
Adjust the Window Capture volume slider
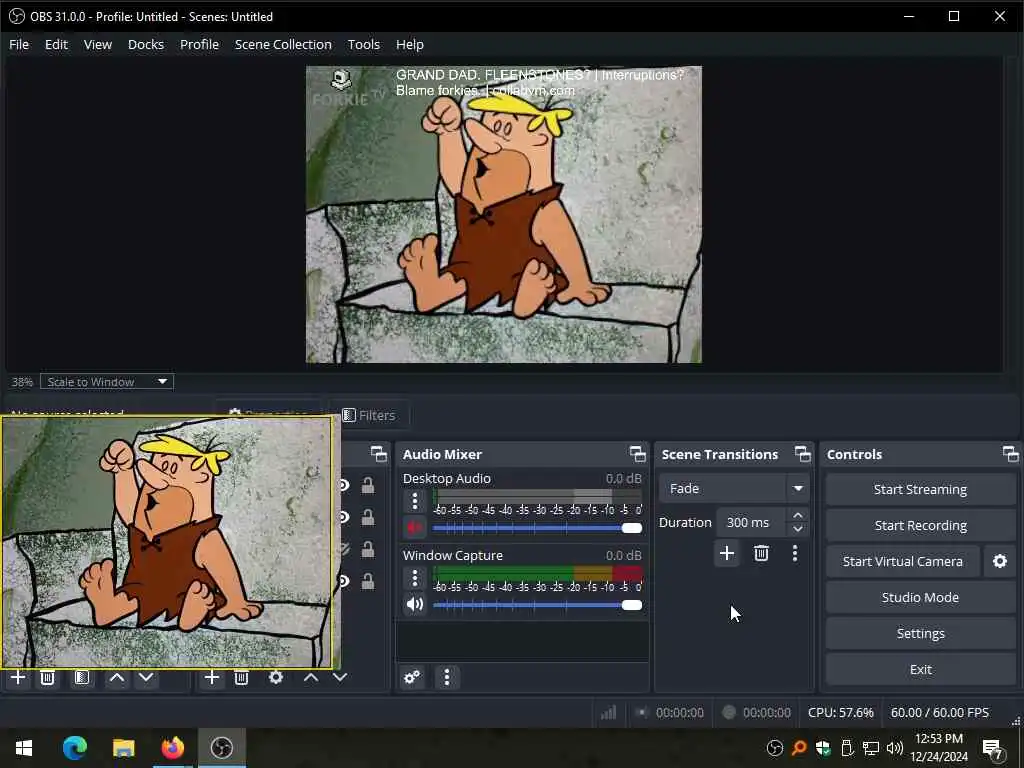[537, 605]
